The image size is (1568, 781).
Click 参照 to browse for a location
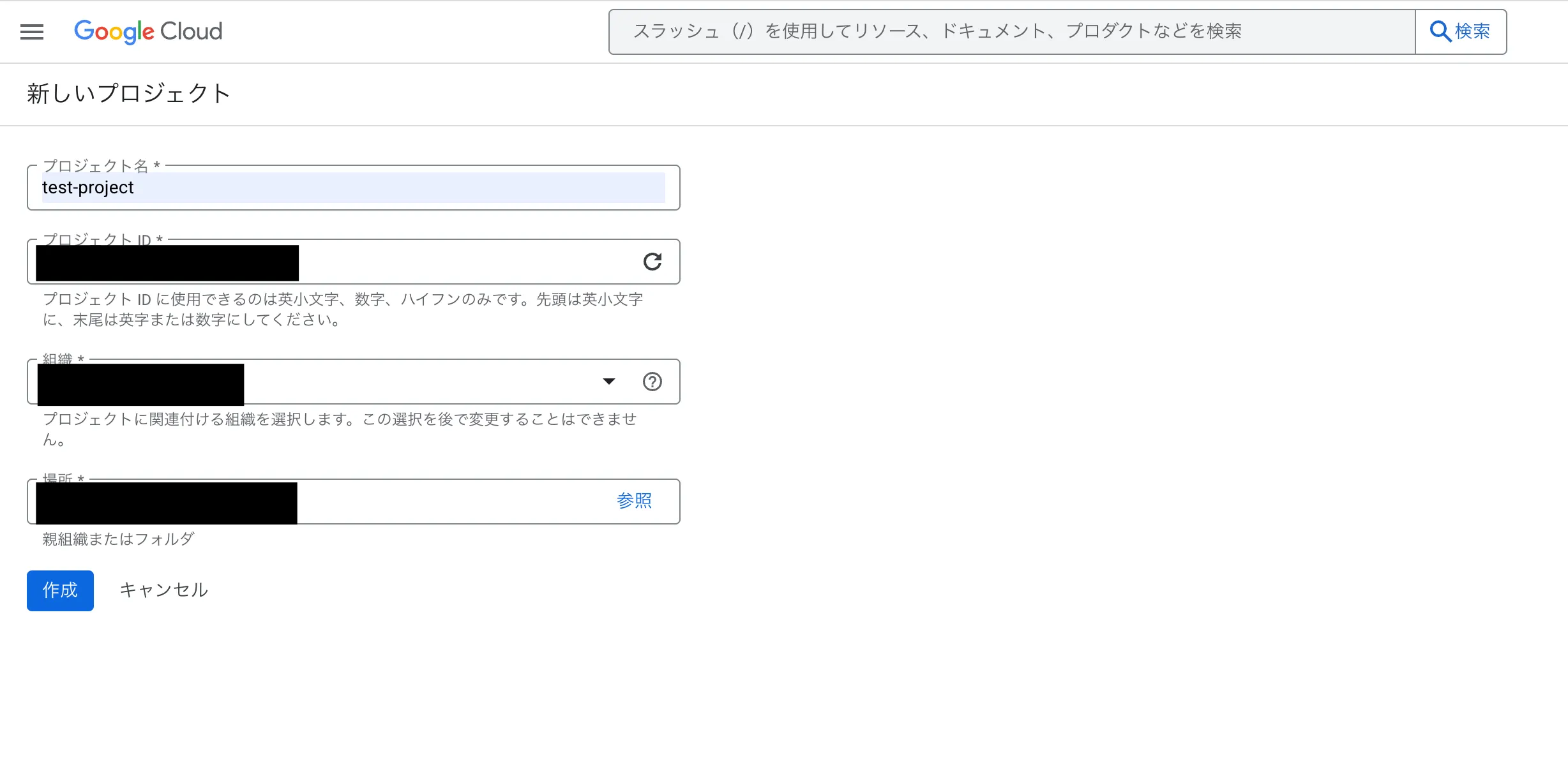pos(634,502)
